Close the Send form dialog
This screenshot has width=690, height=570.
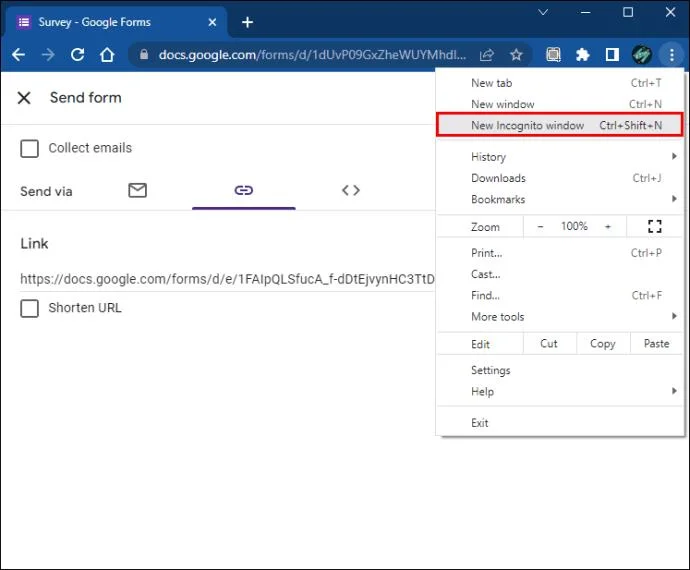pyautogui.click(x=24, y=98)
